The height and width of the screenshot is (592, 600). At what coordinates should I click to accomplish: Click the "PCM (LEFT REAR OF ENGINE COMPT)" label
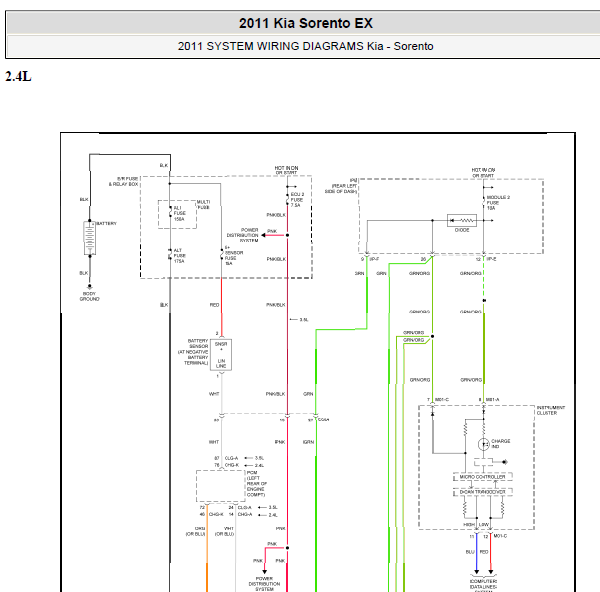pyautogui.click(x=257, y=484)
